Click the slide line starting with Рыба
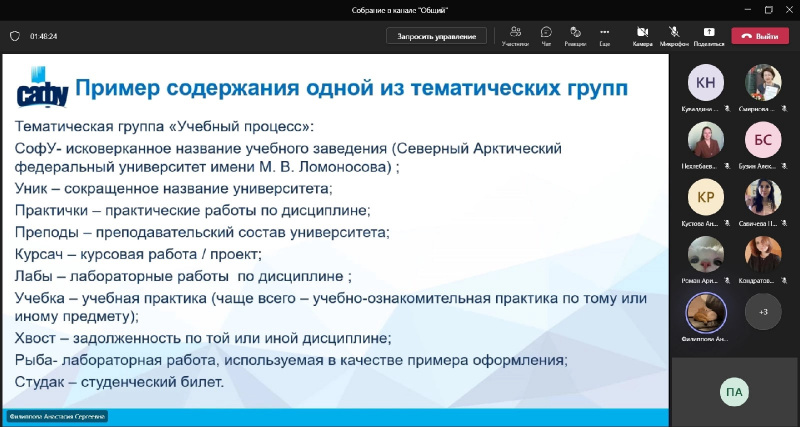This screenshot has width=800, height=427. (x=291, y=360)
